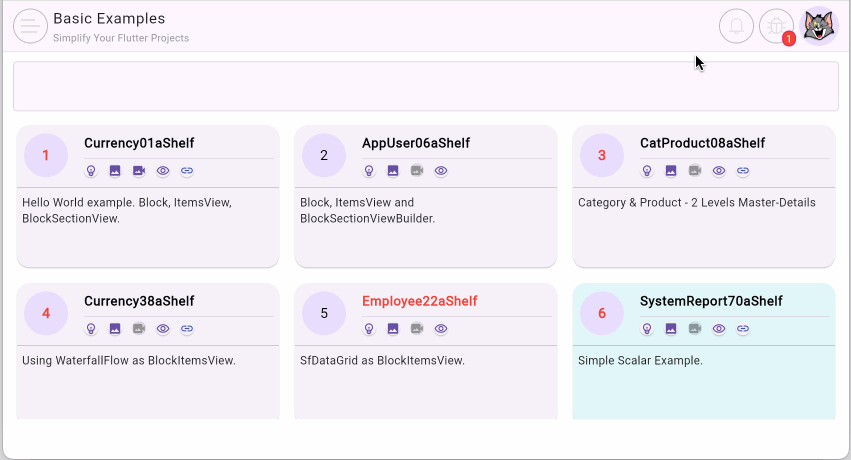
Task: Select the SystemReport70aShelf card description area
Action: [x=703, y=385]
